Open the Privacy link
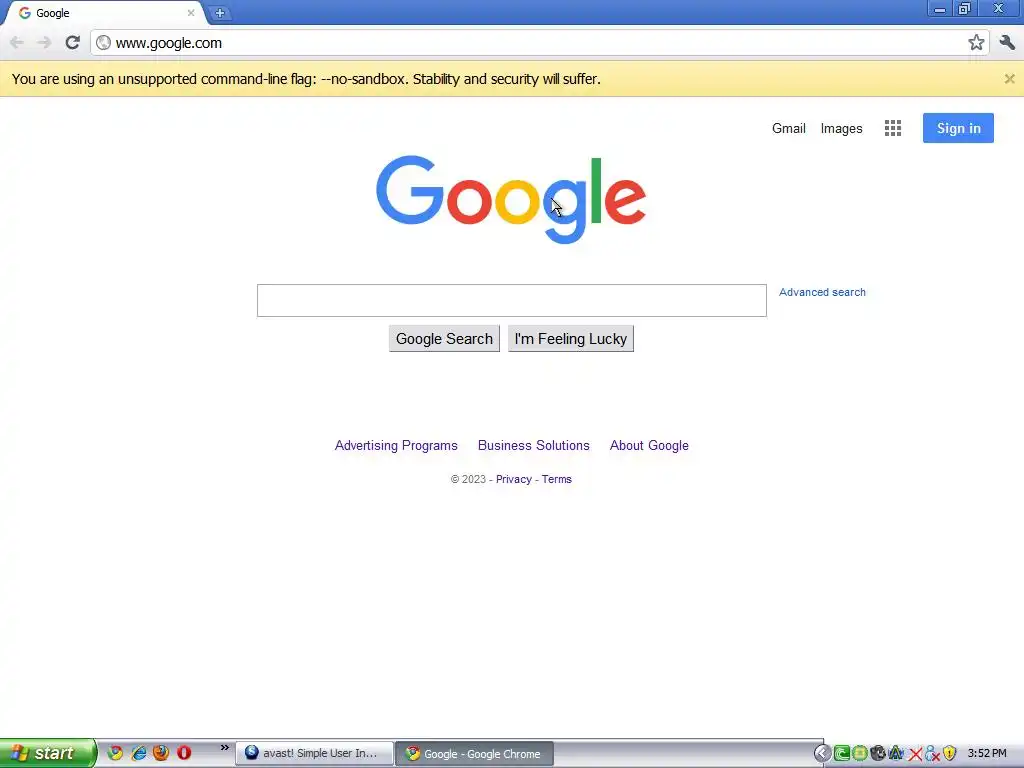The height and width of the screenshot is (768, 1024). click(513, 479)
